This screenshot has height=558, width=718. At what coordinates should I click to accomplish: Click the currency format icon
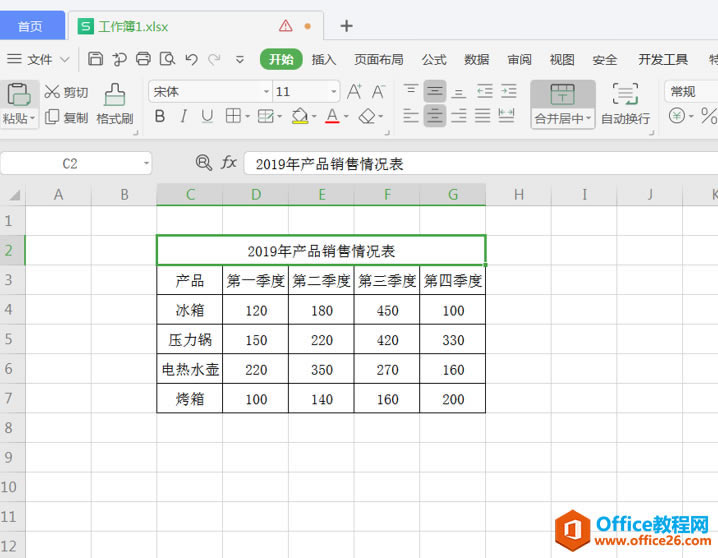pyautogui.click(x=677, y=116)
